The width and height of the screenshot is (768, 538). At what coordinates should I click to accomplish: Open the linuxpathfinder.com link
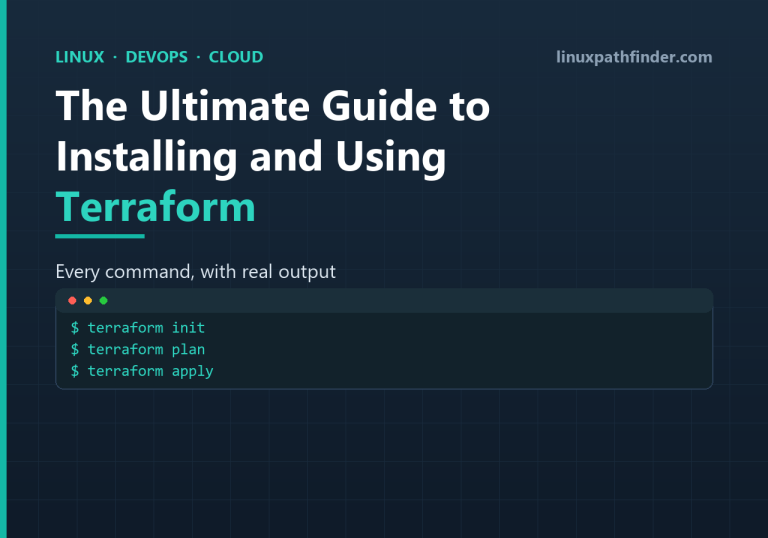point(634,57)
